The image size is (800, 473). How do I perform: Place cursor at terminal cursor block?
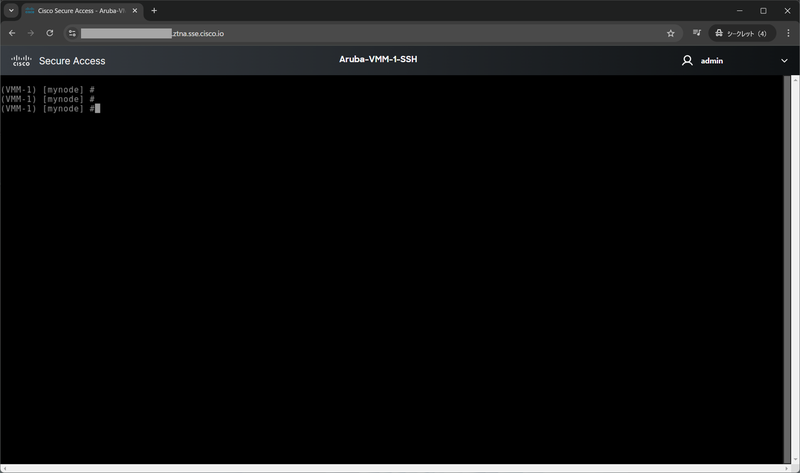[97, 108]
